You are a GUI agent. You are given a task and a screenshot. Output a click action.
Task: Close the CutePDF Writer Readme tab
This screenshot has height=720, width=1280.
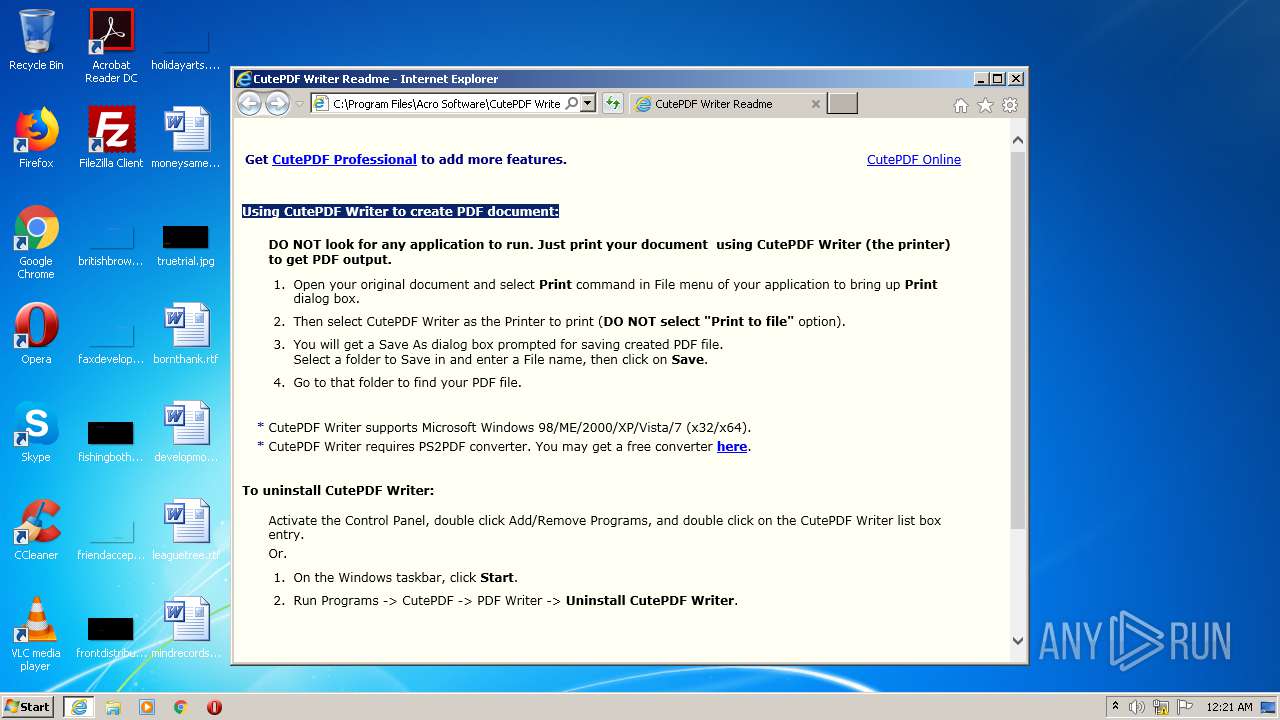[815, 104]
